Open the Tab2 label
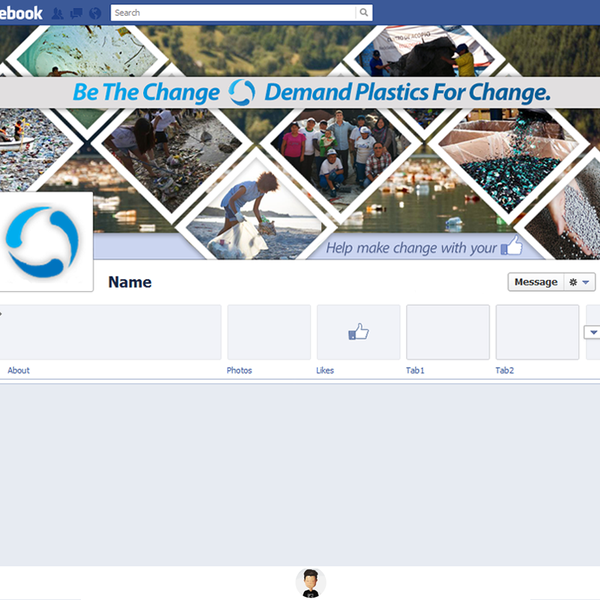 (504, 370)
